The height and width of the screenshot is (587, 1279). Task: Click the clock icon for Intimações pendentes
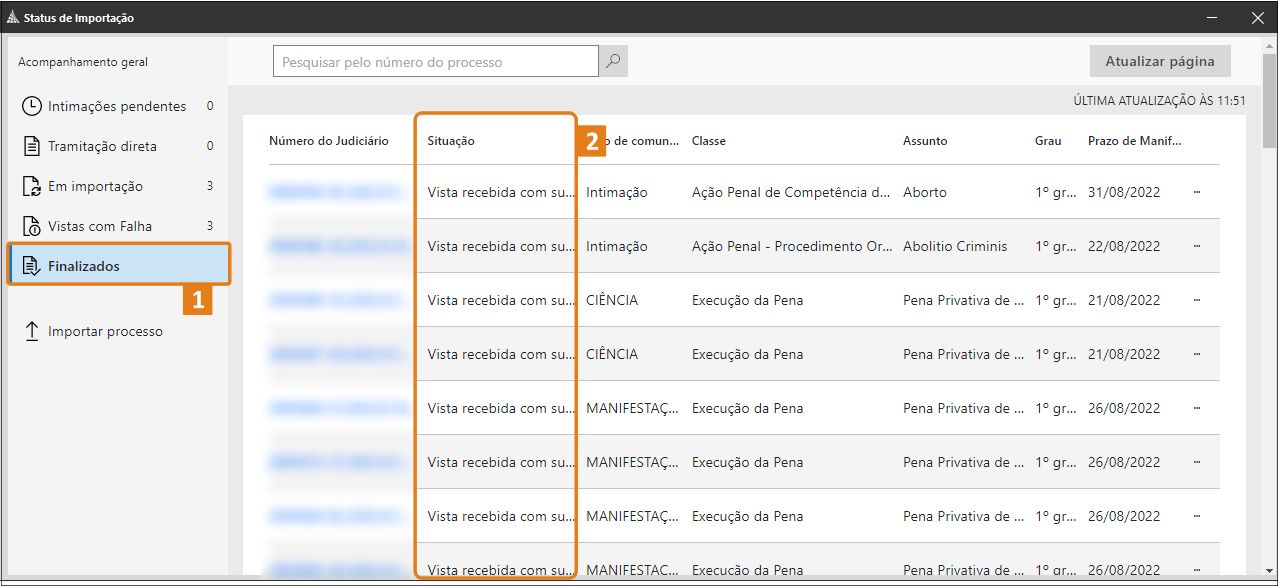32,106
